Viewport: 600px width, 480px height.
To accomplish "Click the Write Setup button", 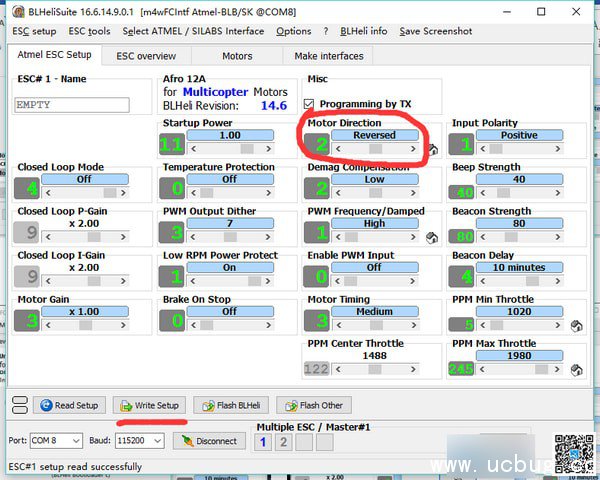I will click(149, 405).
